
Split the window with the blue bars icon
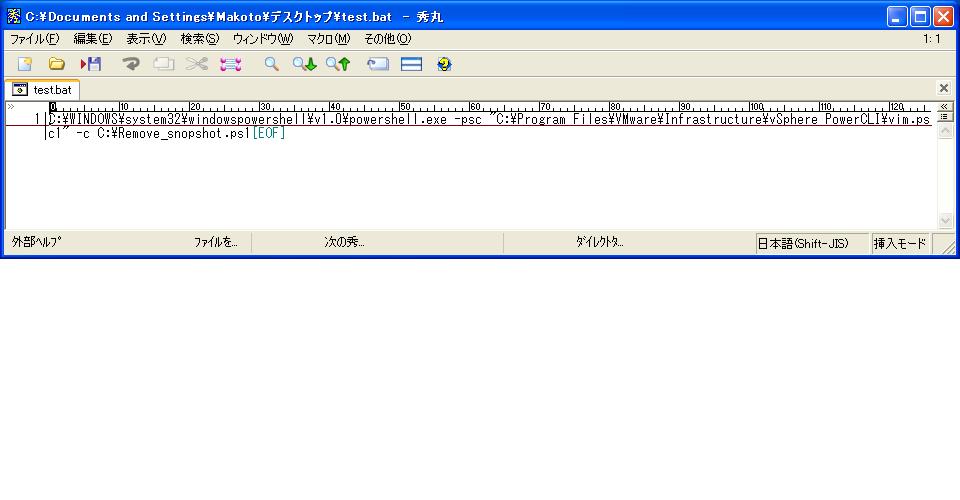tap(411, 64)
